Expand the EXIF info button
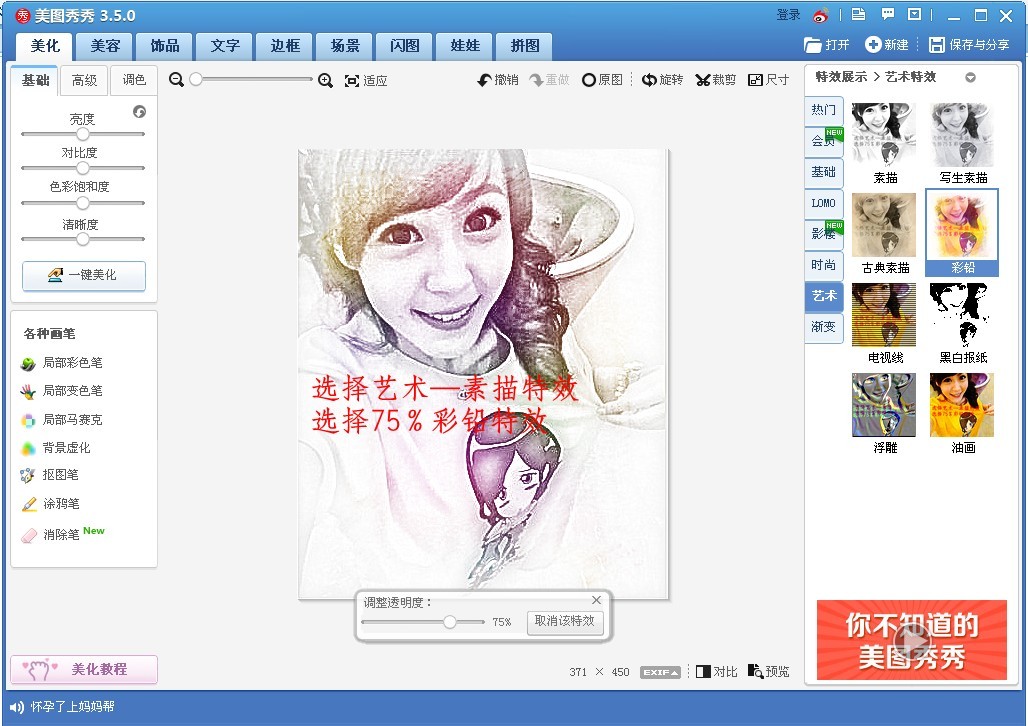The height and width of the screenshot is (726, 1028). click(x=660, y=672)
